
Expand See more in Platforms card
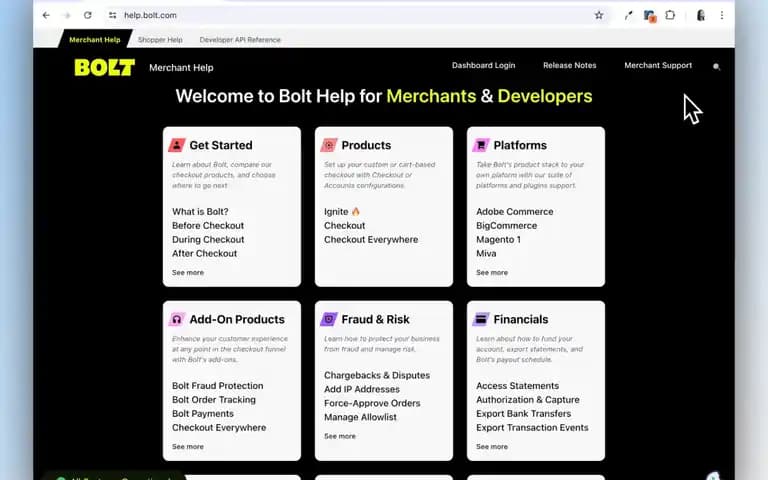pyautogui.click(x=492, y=272)
